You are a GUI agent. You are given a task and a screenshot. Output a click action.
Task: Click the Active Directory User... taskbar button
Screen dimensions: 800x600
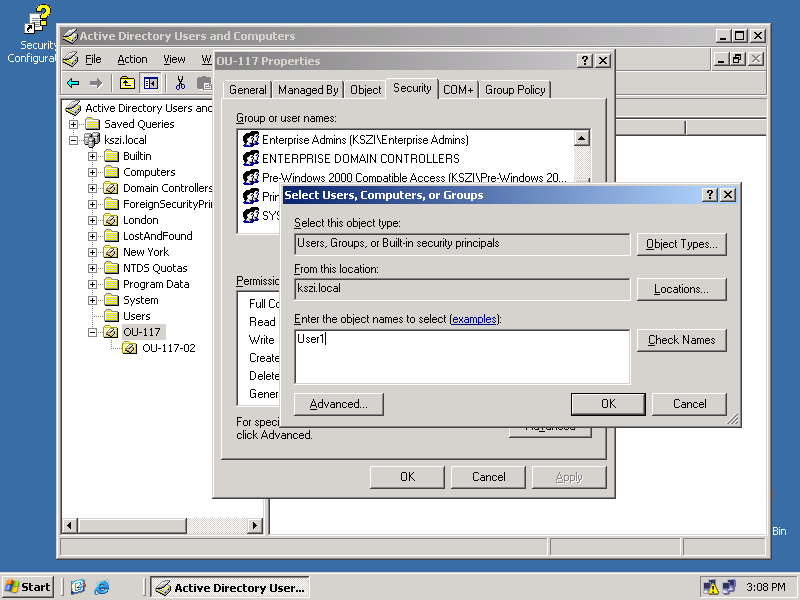(230, 587)
